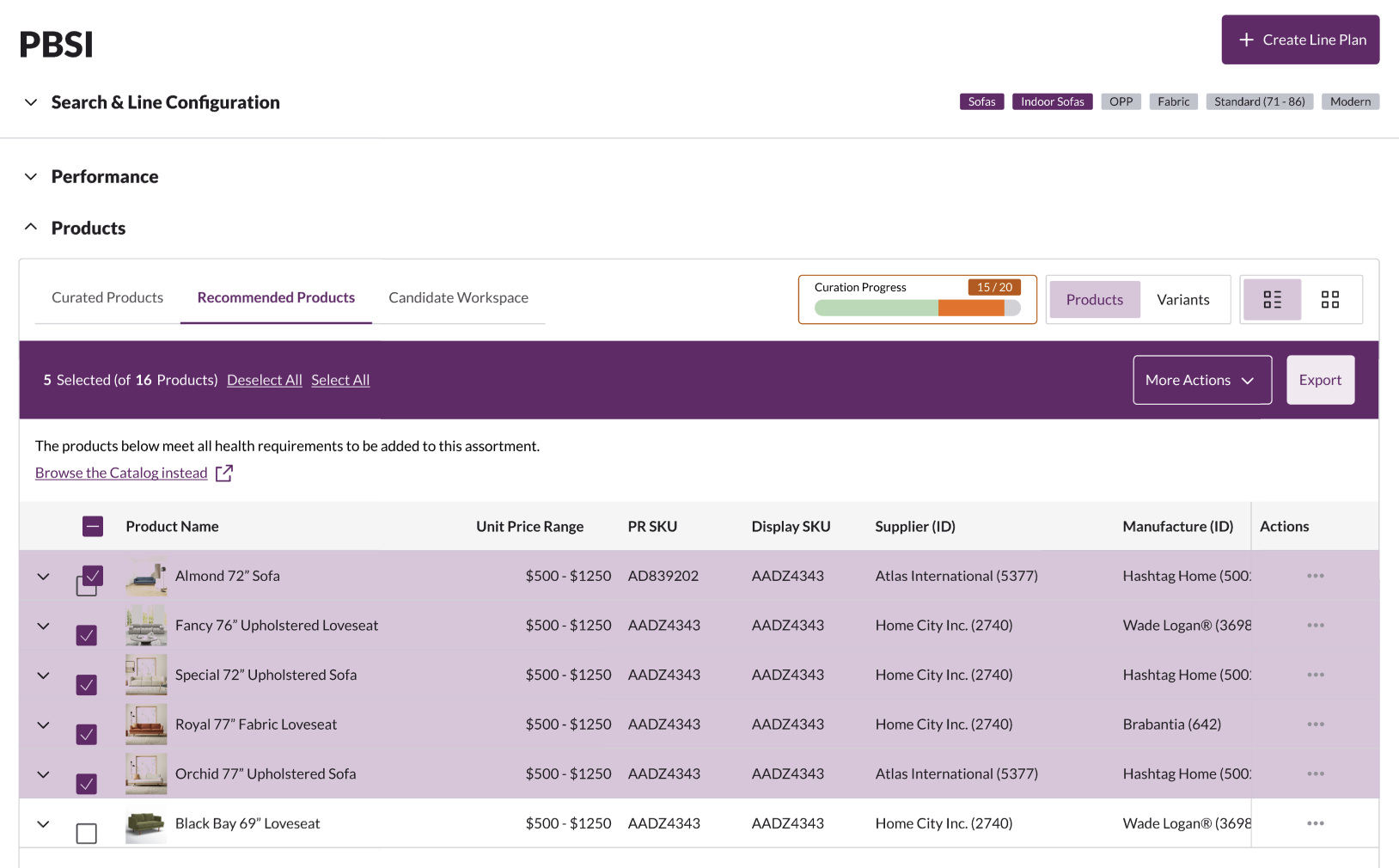This screenshot has height=868, width=1399.
Task: Click the Create Line Plan button
Action: [x=1299, y=40]
